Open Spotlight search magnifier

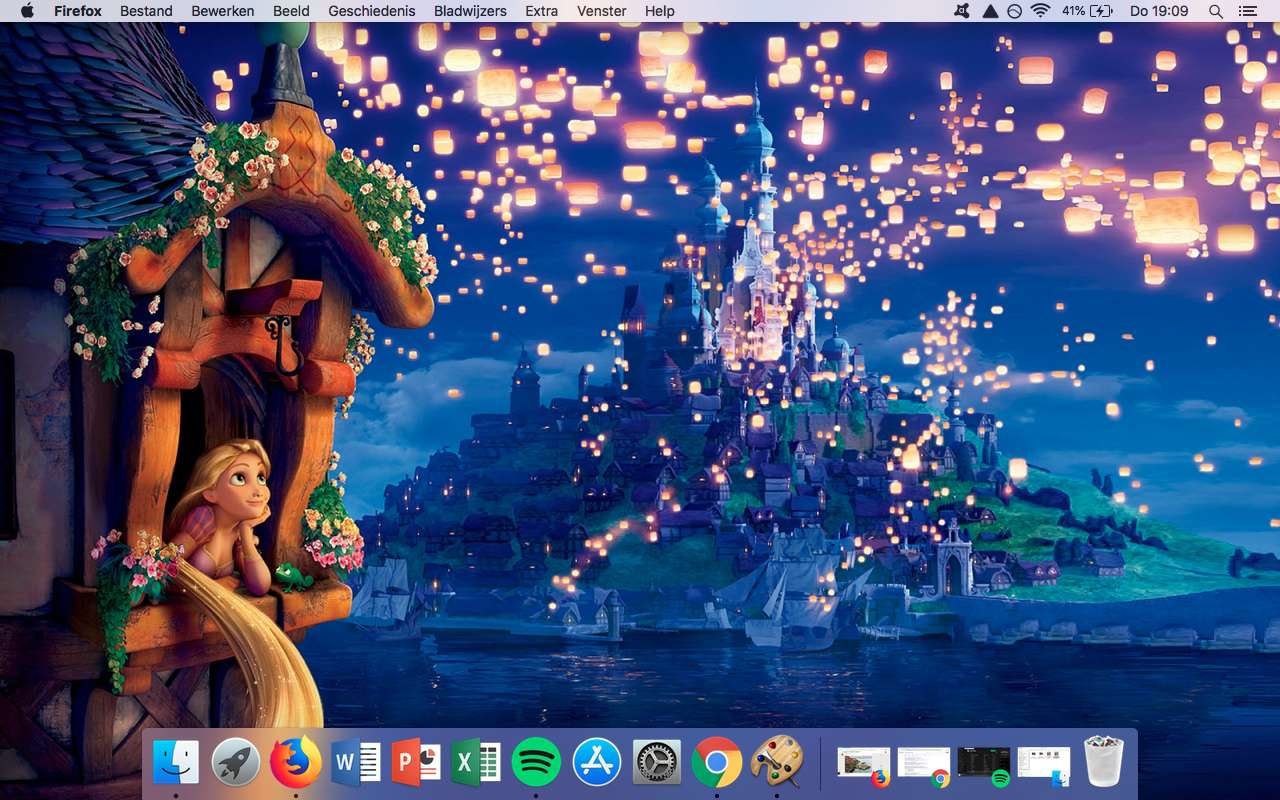click(x=1216, y=11)
